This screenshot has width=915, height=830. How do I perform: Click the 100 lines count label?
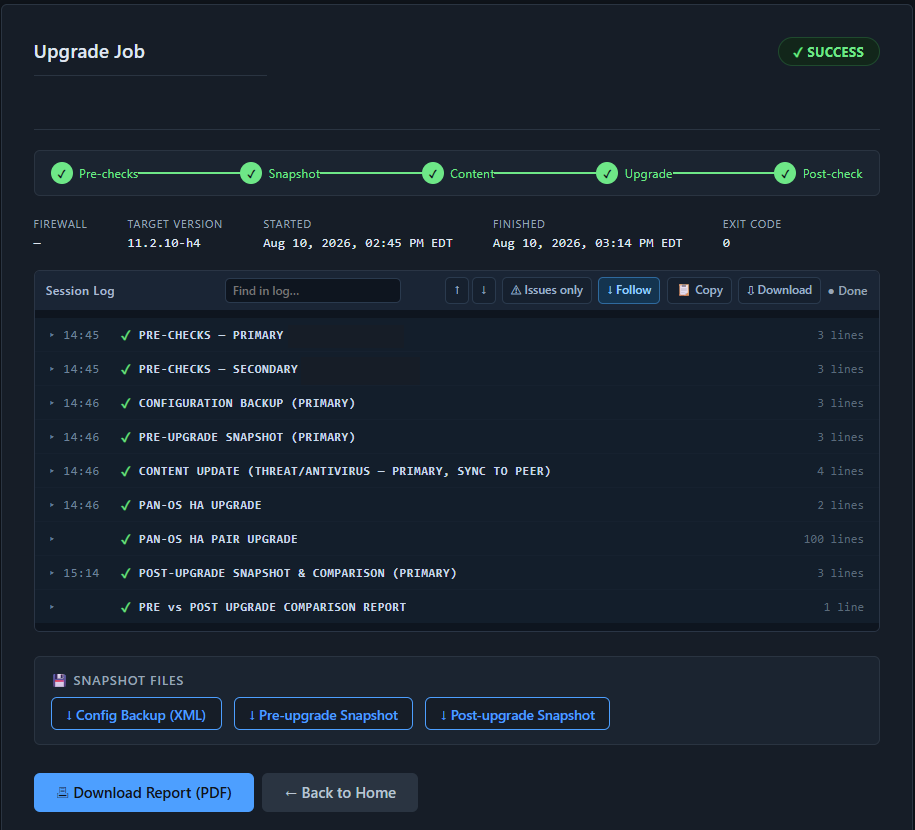tap(833, 539)
